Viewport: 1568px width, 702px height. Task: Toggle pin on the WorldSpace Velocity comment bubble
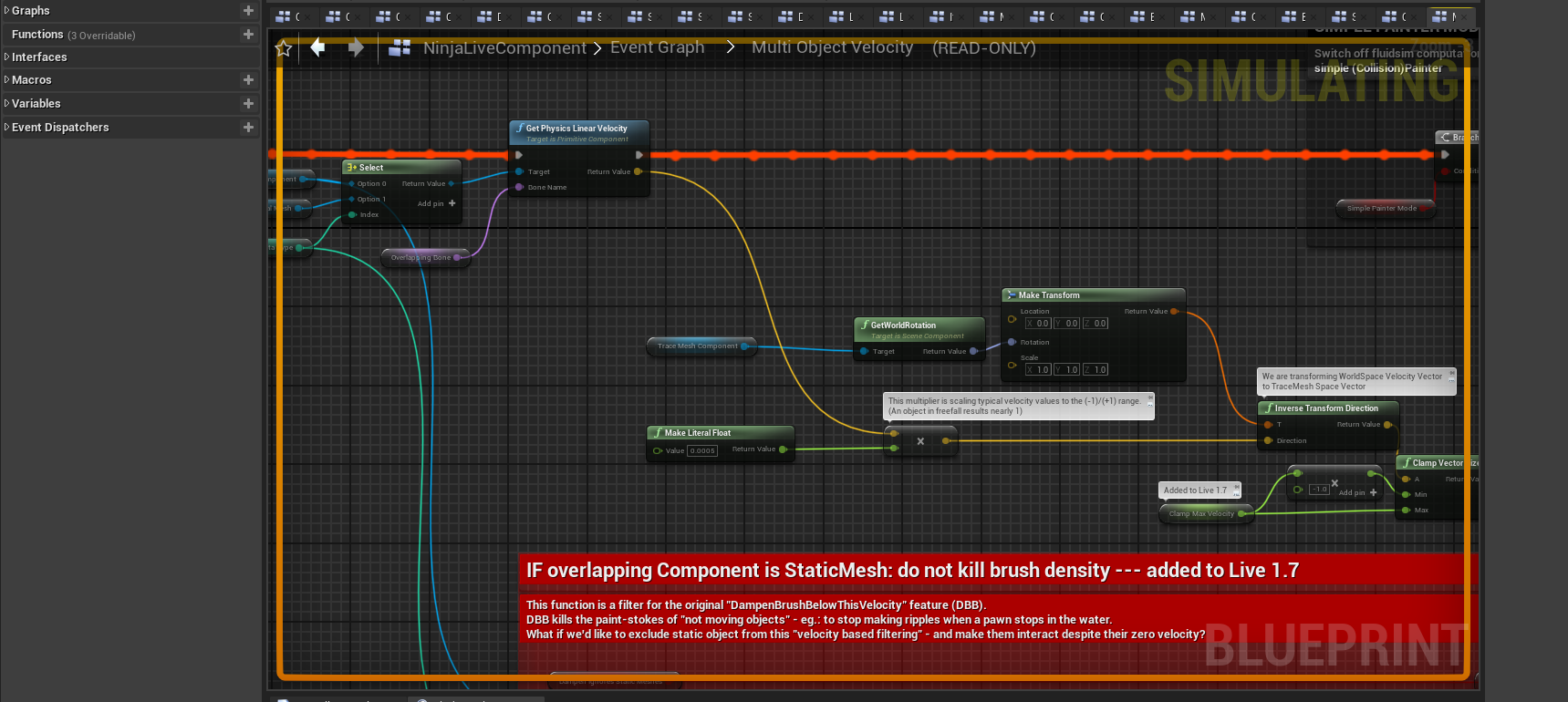[1451, 374]
